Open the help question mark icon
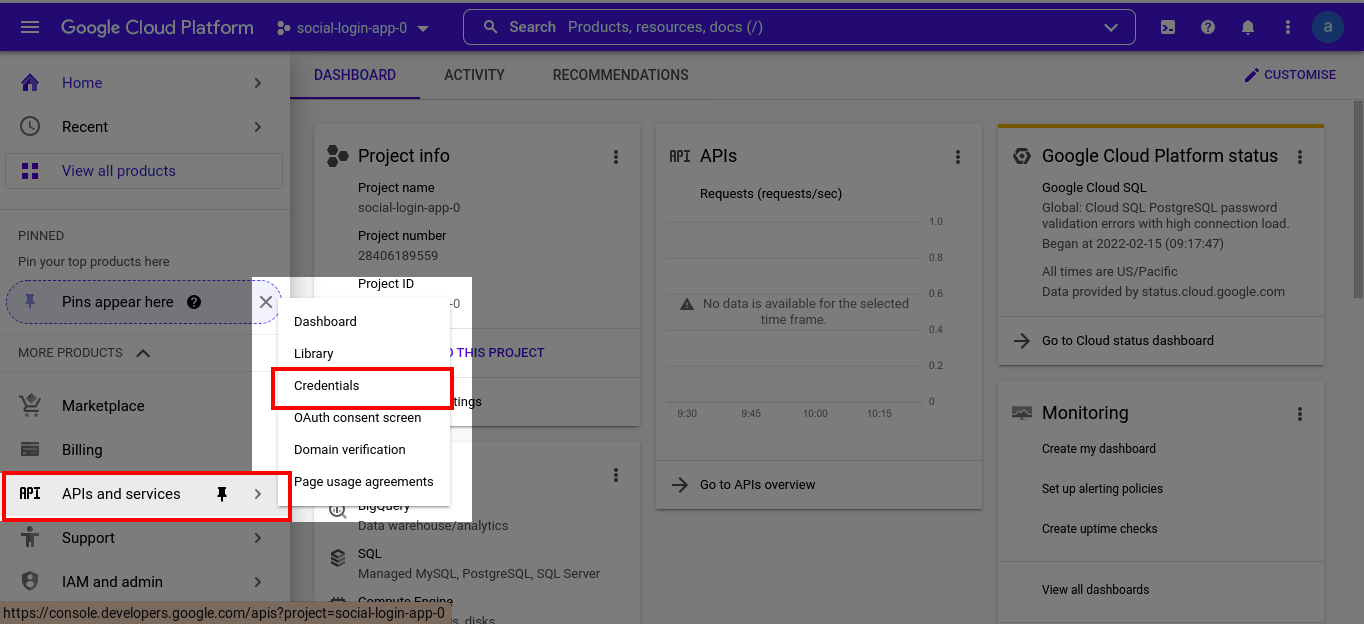The image size is (1364, 624). tap(1208, 27)
